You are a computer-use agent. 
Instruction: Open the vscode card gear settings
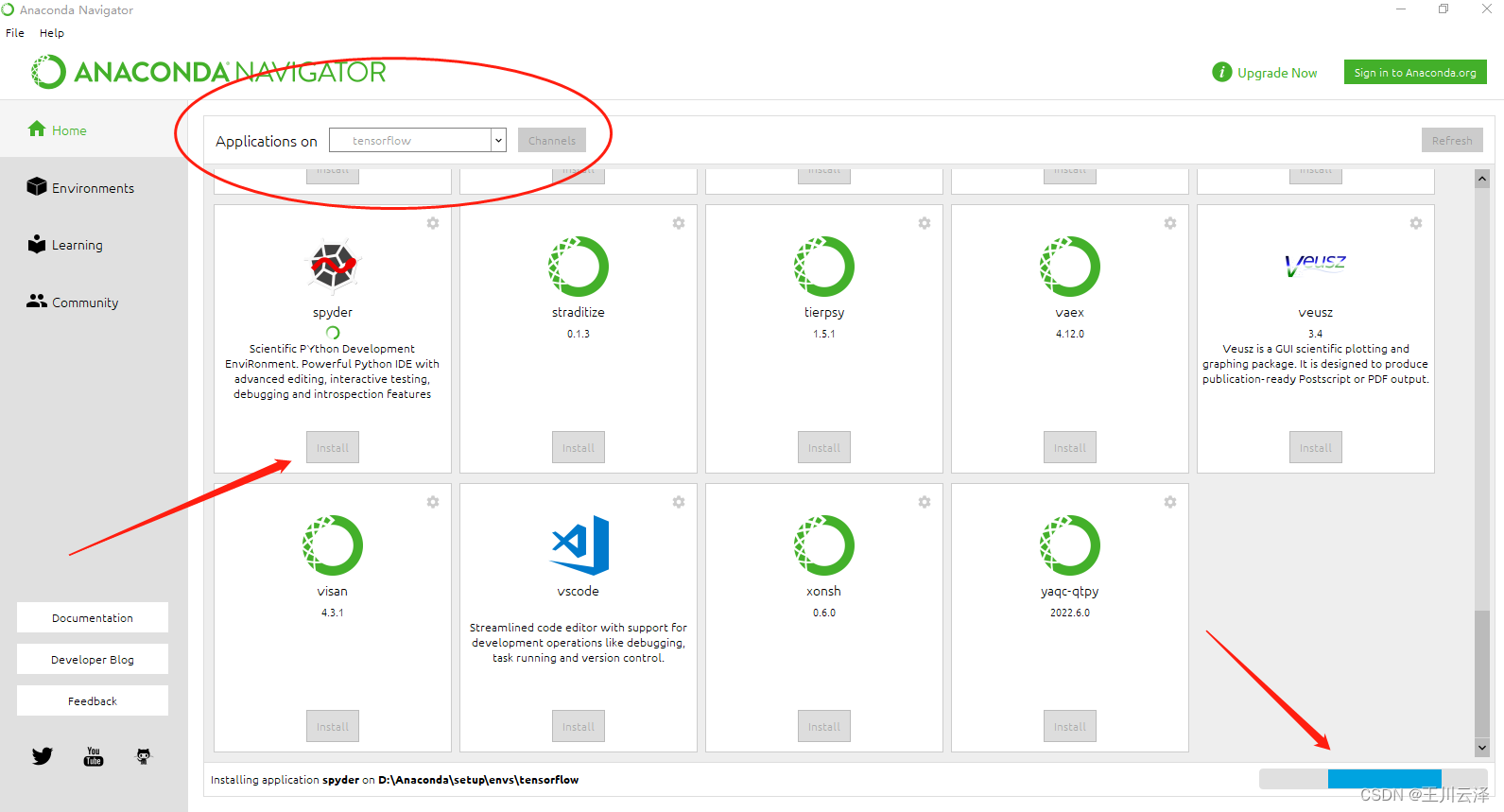click(x=678, y=502)
